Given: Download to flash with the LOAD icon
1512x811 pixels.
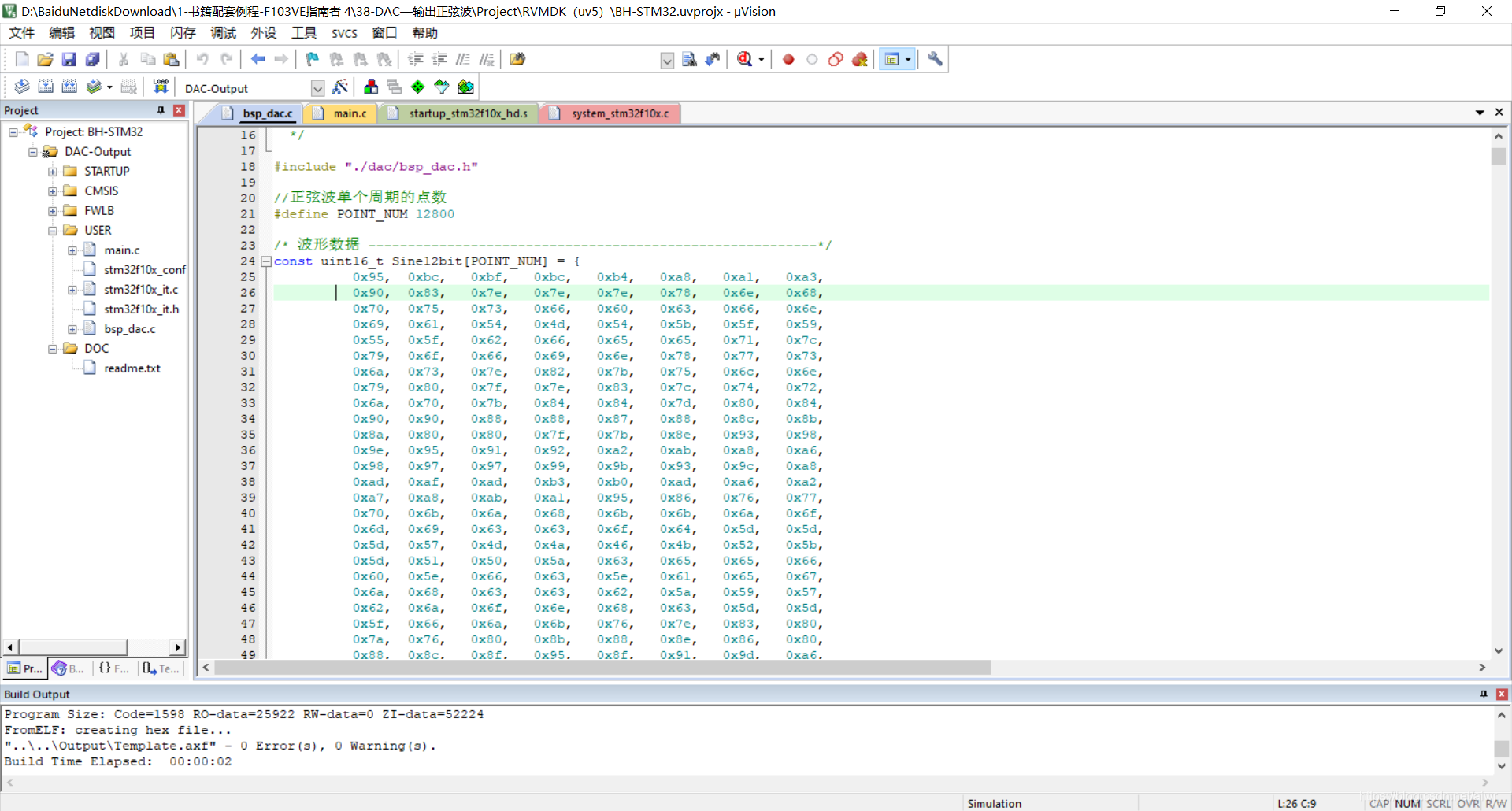Looking at the screenshot, I should click(161, 87).
